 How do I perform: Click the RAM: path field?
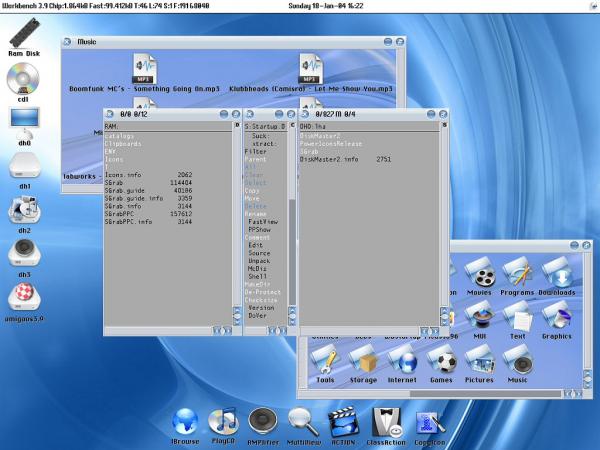point(168,126)
